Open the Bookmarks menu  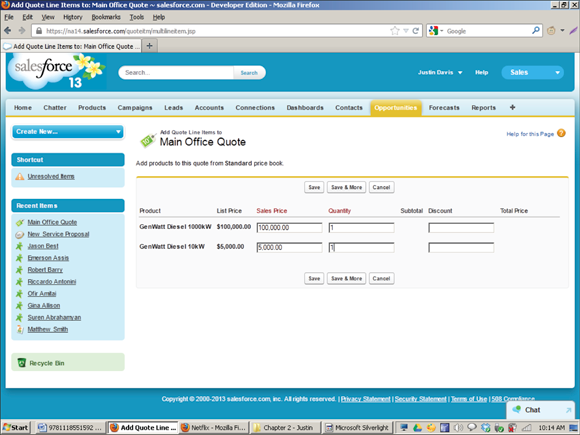click(x=106, y=17)
